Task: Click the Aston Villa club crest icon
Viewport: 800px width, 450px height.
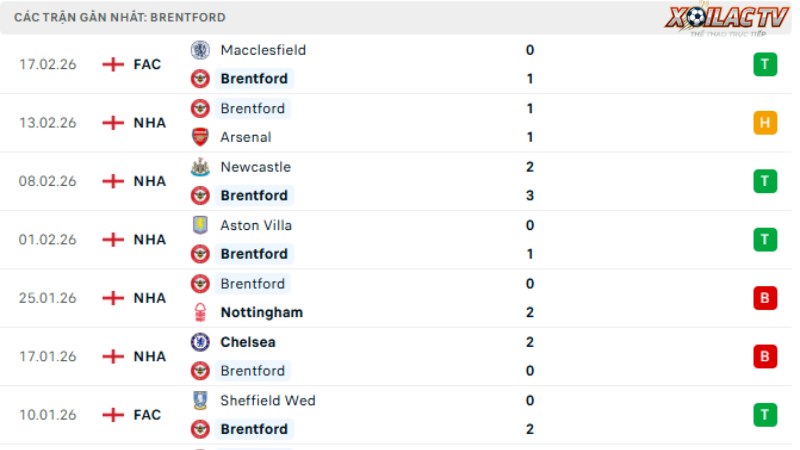Action: pyautogui.click(x=200, y=225)
